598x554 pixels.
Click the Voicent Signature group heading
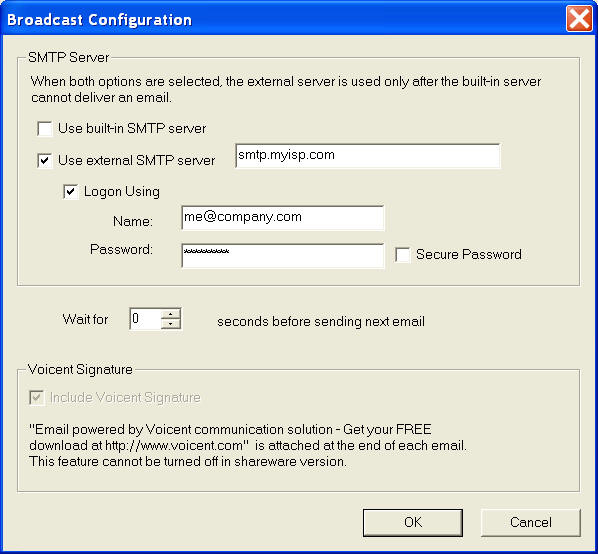point(80,369)
